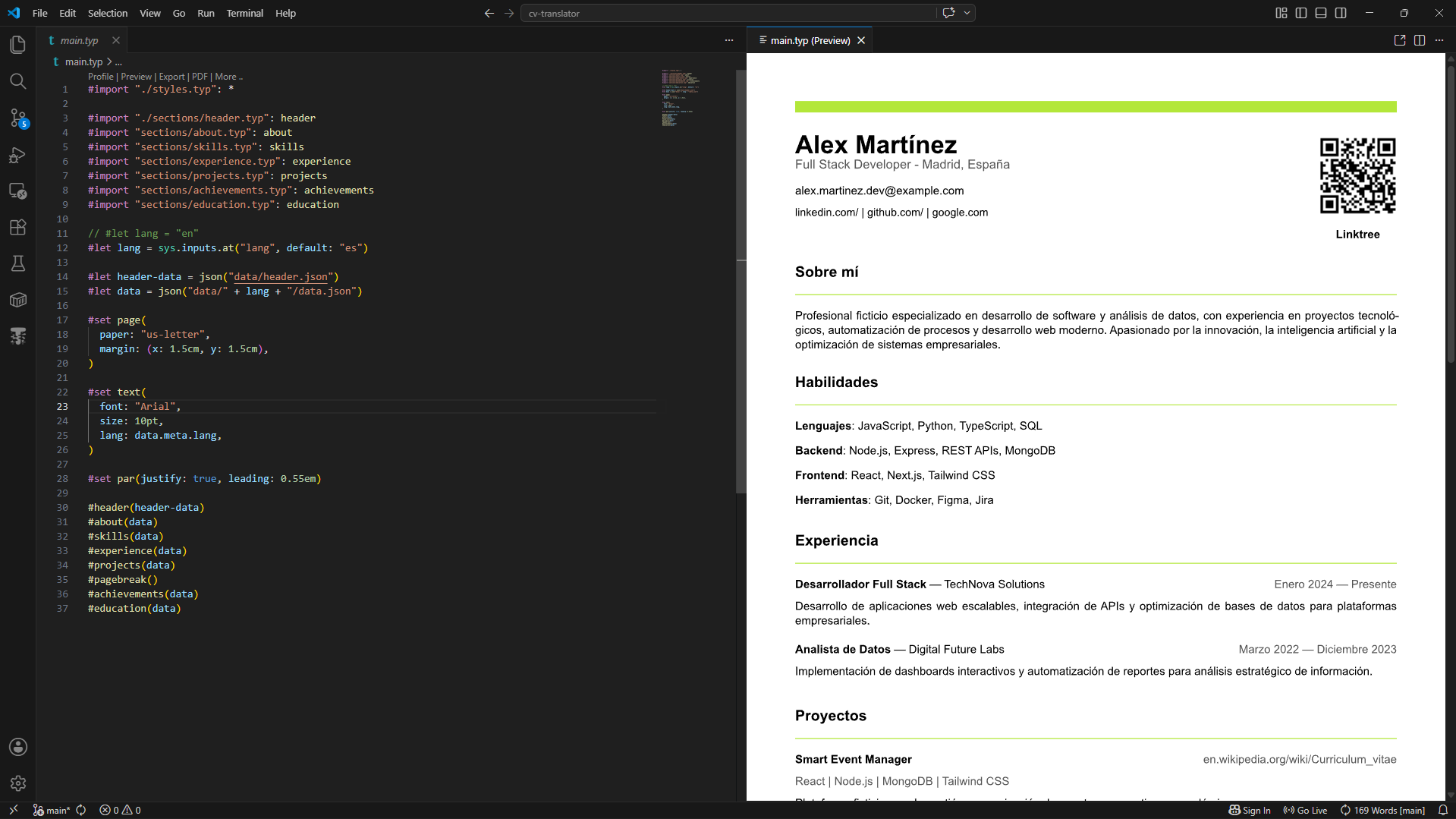Open the Edit menu

click(x=68, y=13)
